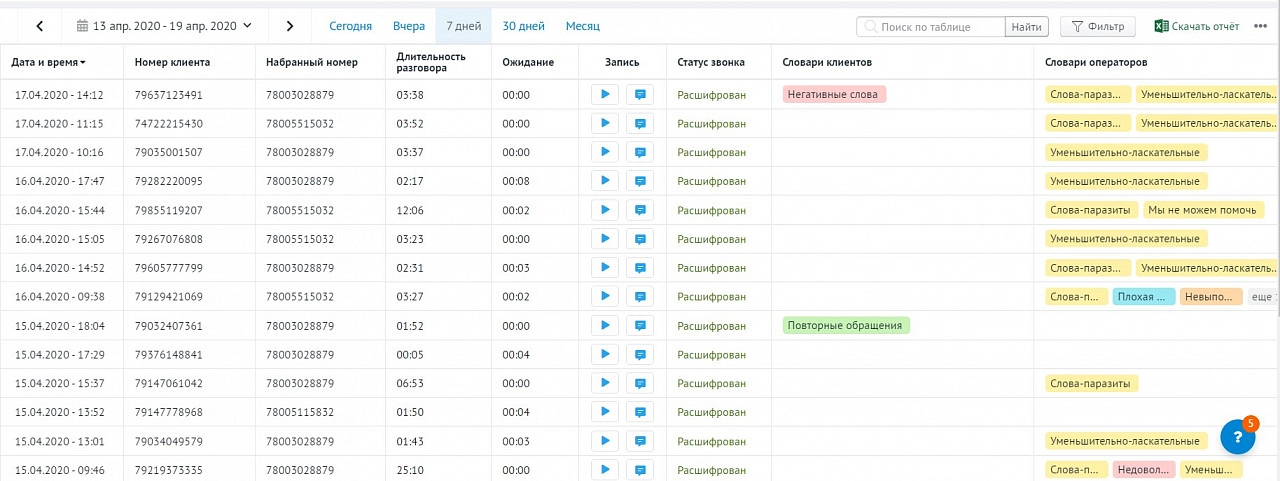Click Слова-паразиты tag in 15:37 row
The height and width of the screenshot is (481, 1280).
tap(1091, 383)
